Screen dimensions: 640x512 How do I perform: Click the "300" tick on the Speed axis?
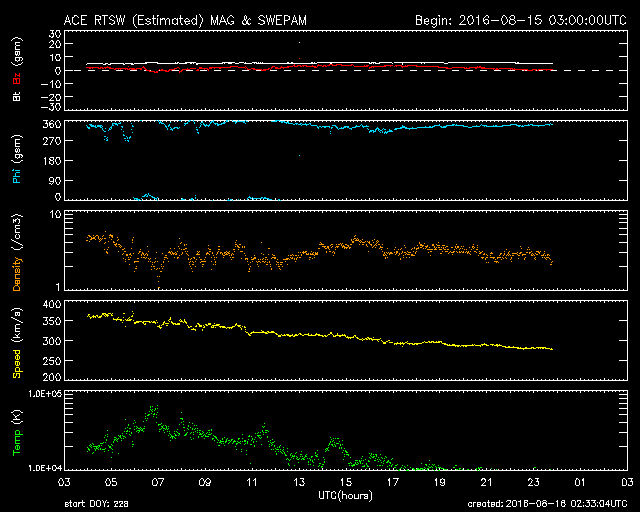pos(52,341)
